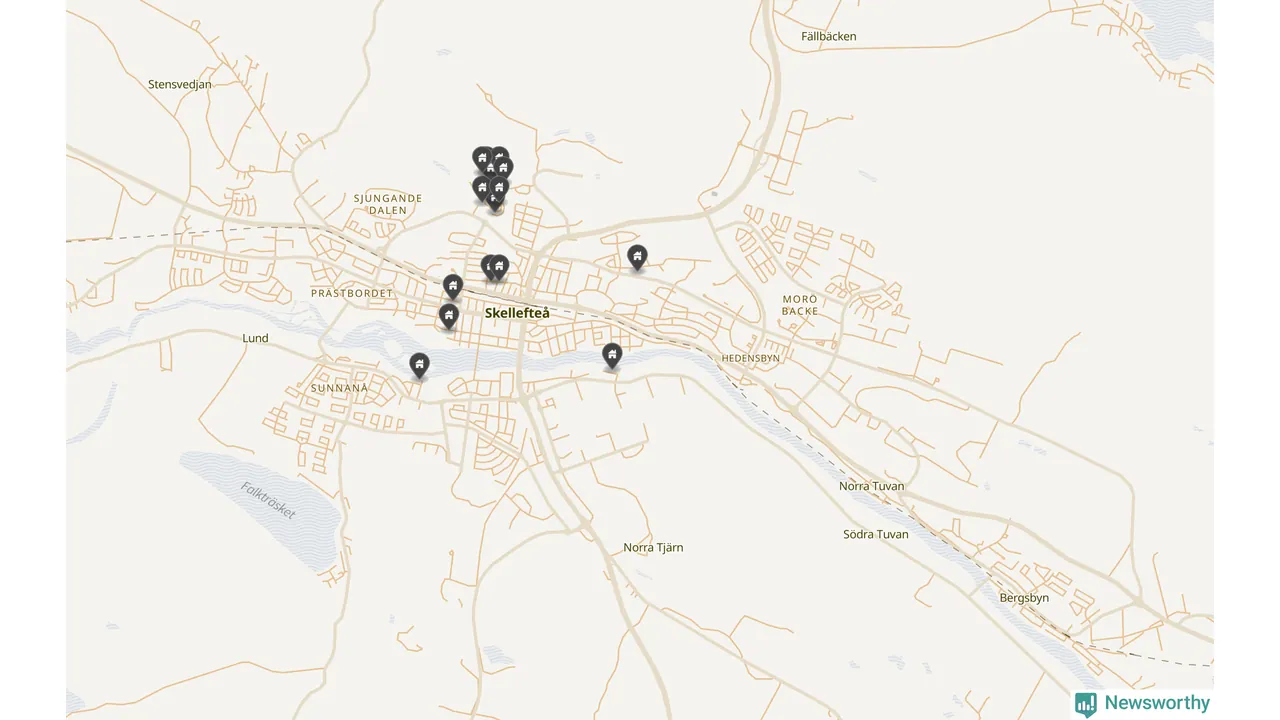Click the paired house pins directly above Skellefteå
The image size is (1280, 720).
click(495, 267)
